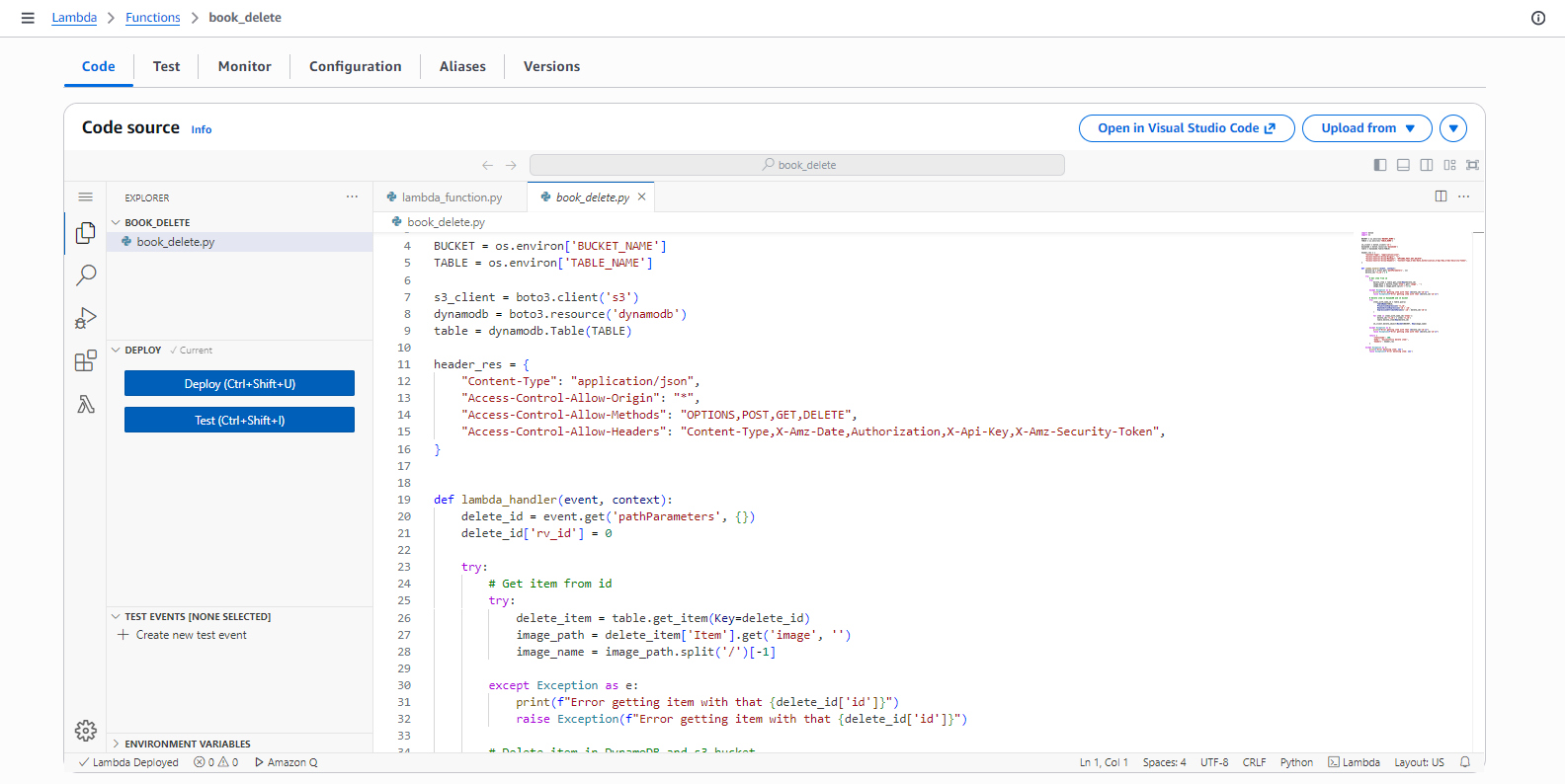Open the info panel icon at top right
Screen dimensions: 1565x784
coord(1538,18)
